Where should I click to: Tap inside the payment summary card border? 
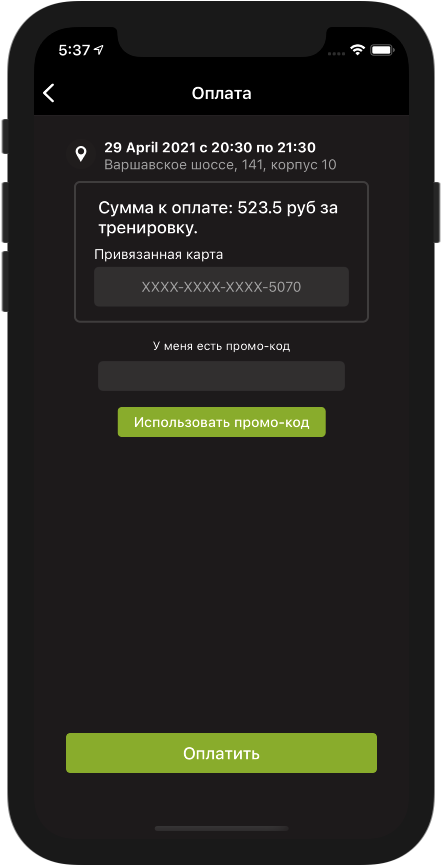point(221,252)
